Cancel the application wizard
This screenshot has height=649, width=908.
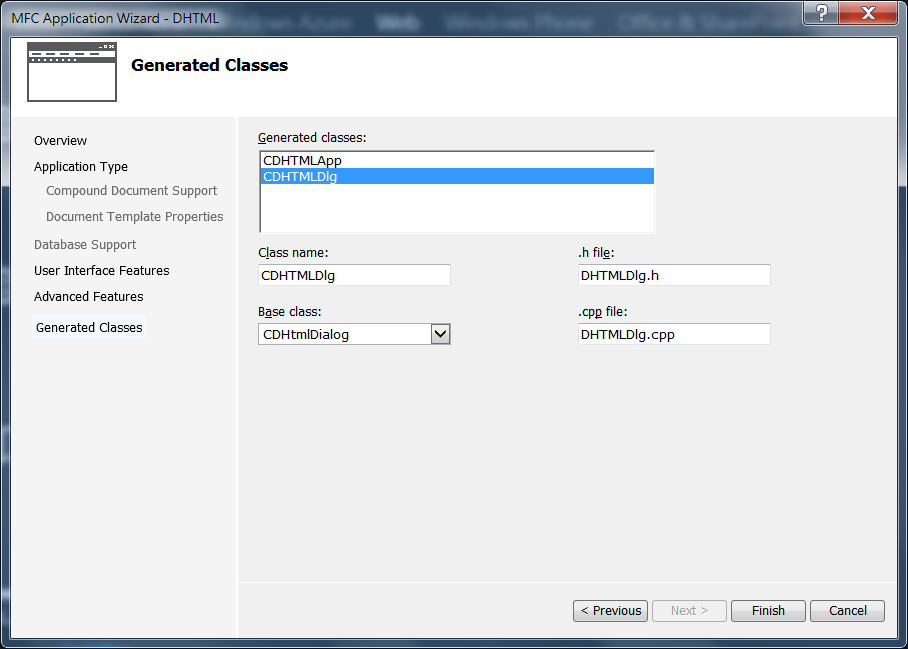click(x=847, y=611)
